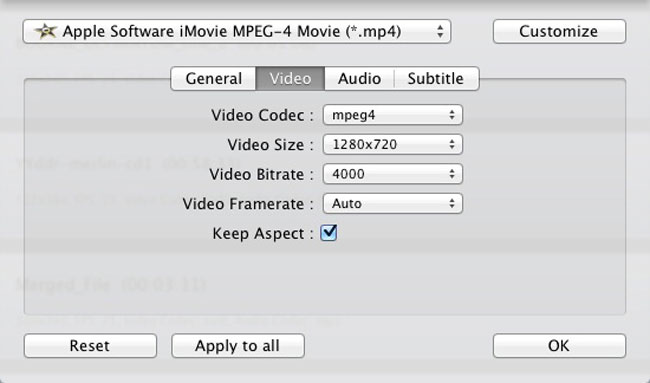Expand the Video Framerate Auto dropdown
This screenshot has height=383, width=650.
(393, 204)
